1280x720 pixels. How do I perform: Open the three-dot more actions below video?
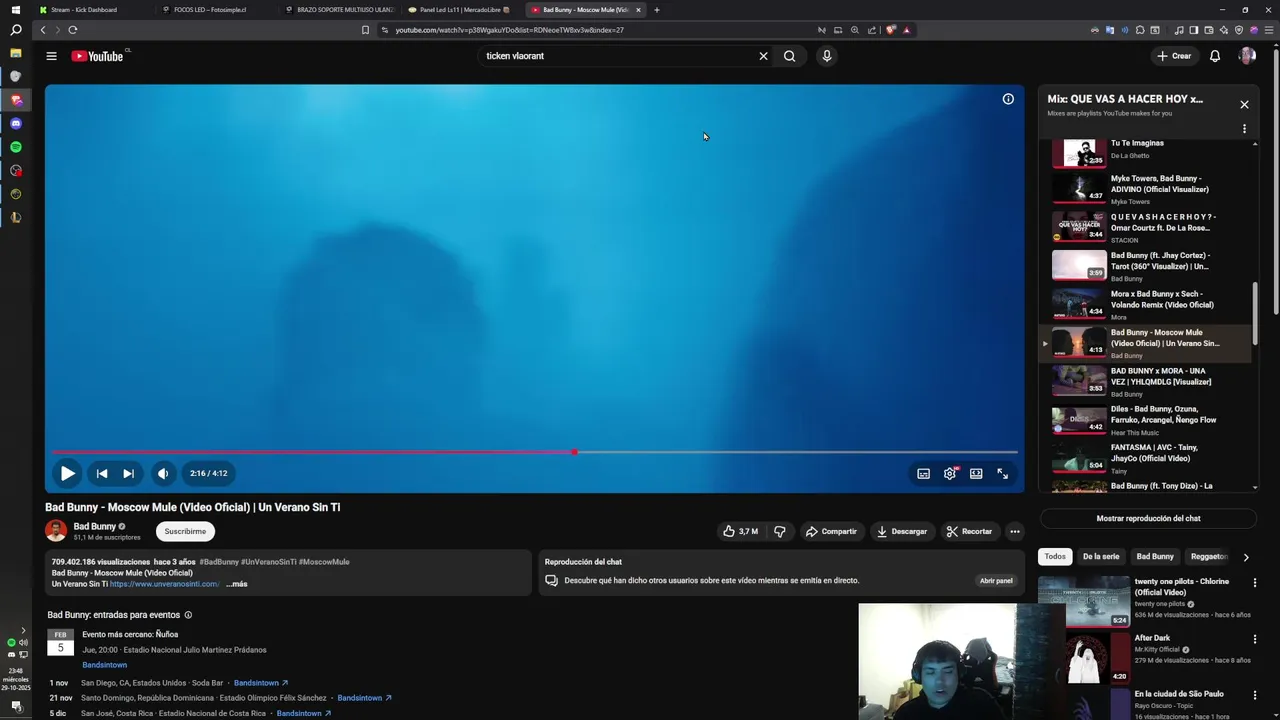pos(1015,531)
